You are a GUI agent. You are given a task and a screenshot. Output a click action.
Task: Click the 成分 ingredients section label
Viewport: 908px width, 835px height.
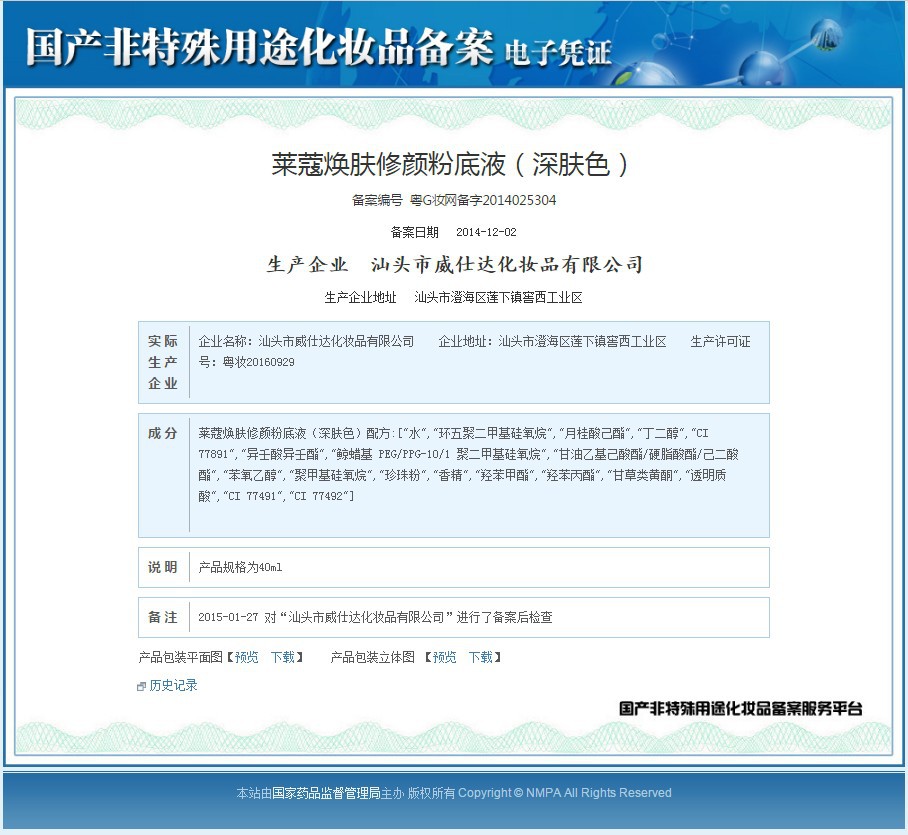coord(163,433)
